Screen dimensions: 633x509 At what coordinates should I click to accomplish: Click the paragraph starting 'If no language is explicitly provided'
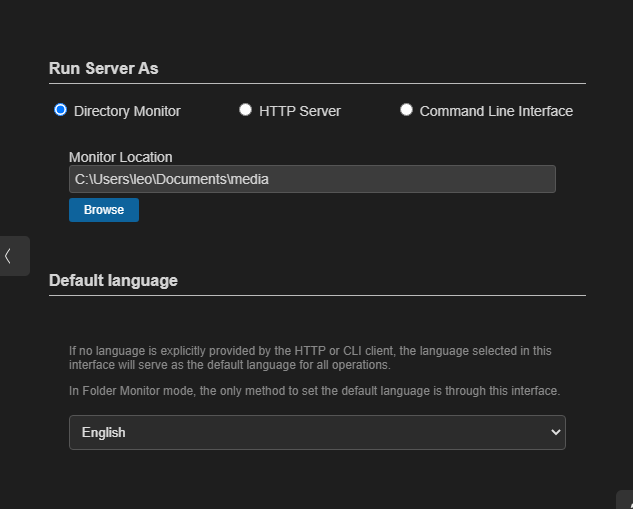[310, 358]
